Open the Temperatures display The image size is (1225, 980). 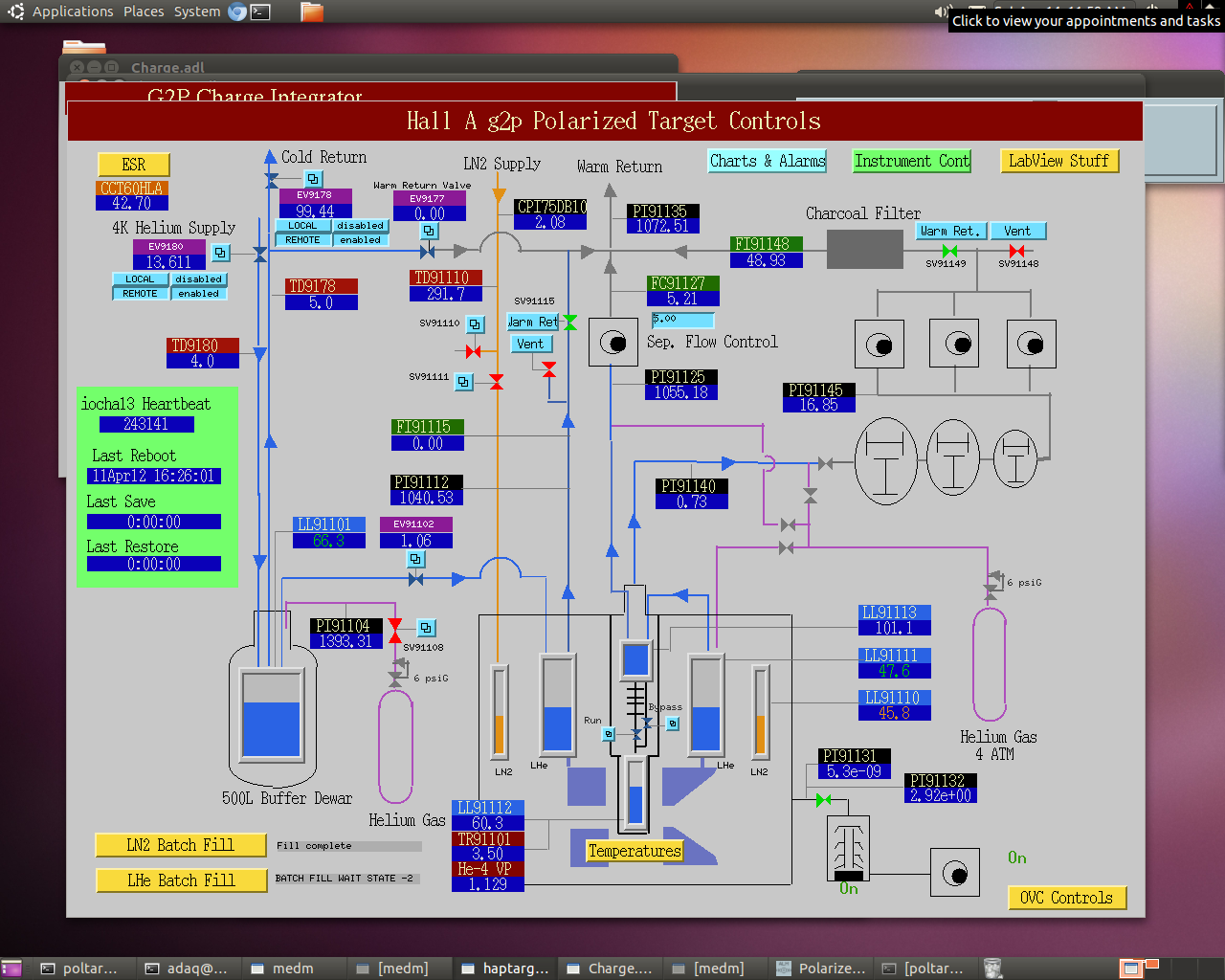(x=635, y=851)
